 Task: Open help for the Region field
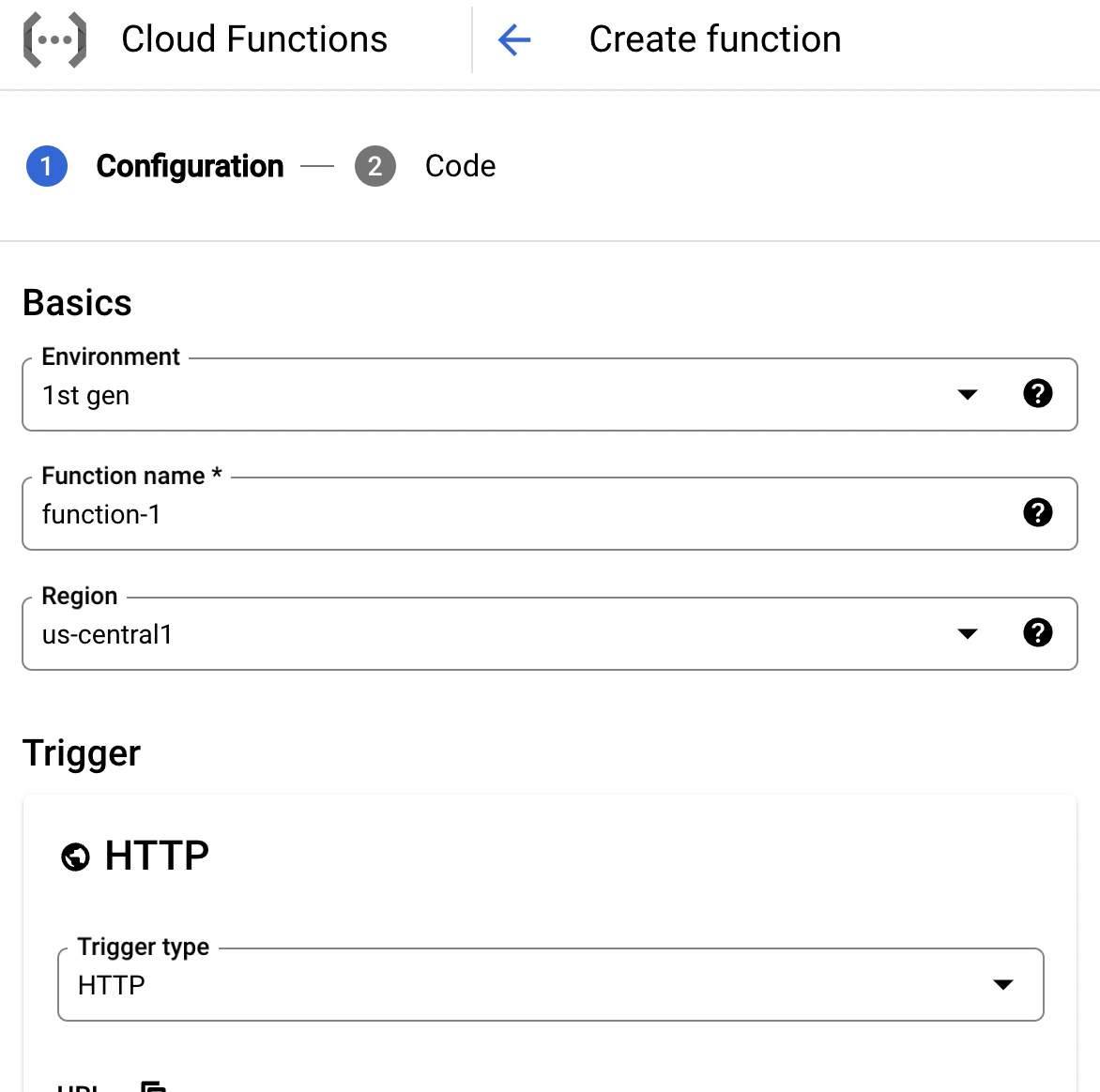(x=1038, y=633)
